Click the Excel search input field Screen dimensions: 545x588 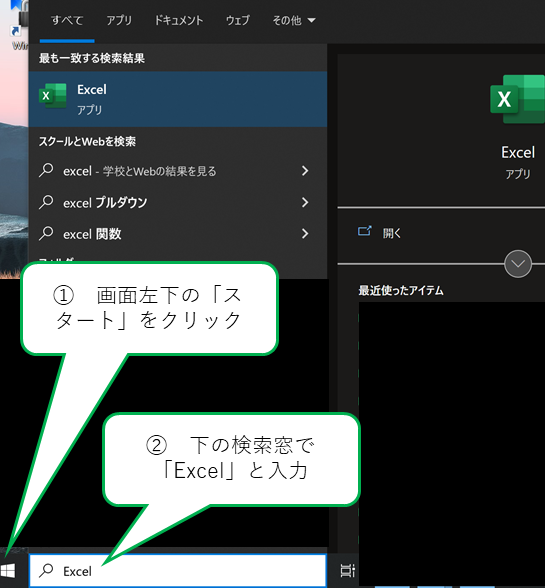(178, 571)
